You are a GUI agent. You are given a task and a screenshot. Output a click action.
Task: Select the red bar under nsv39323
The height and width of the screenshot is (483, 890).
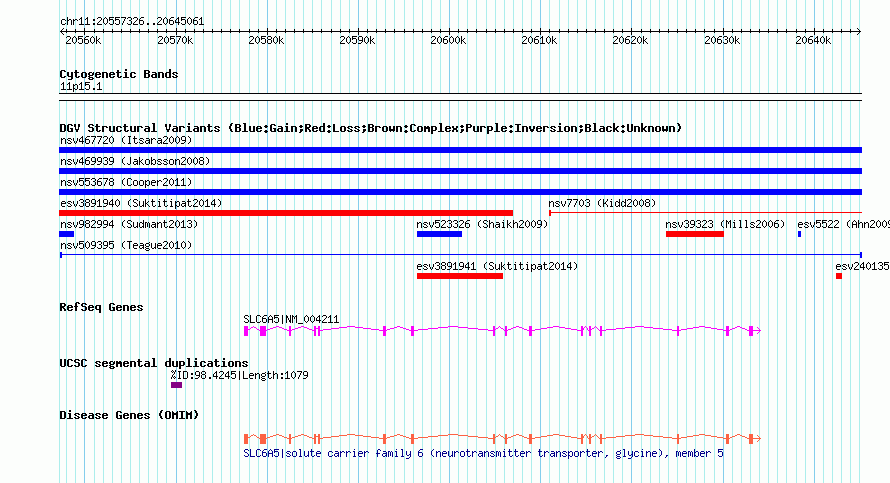click(695, 234)
